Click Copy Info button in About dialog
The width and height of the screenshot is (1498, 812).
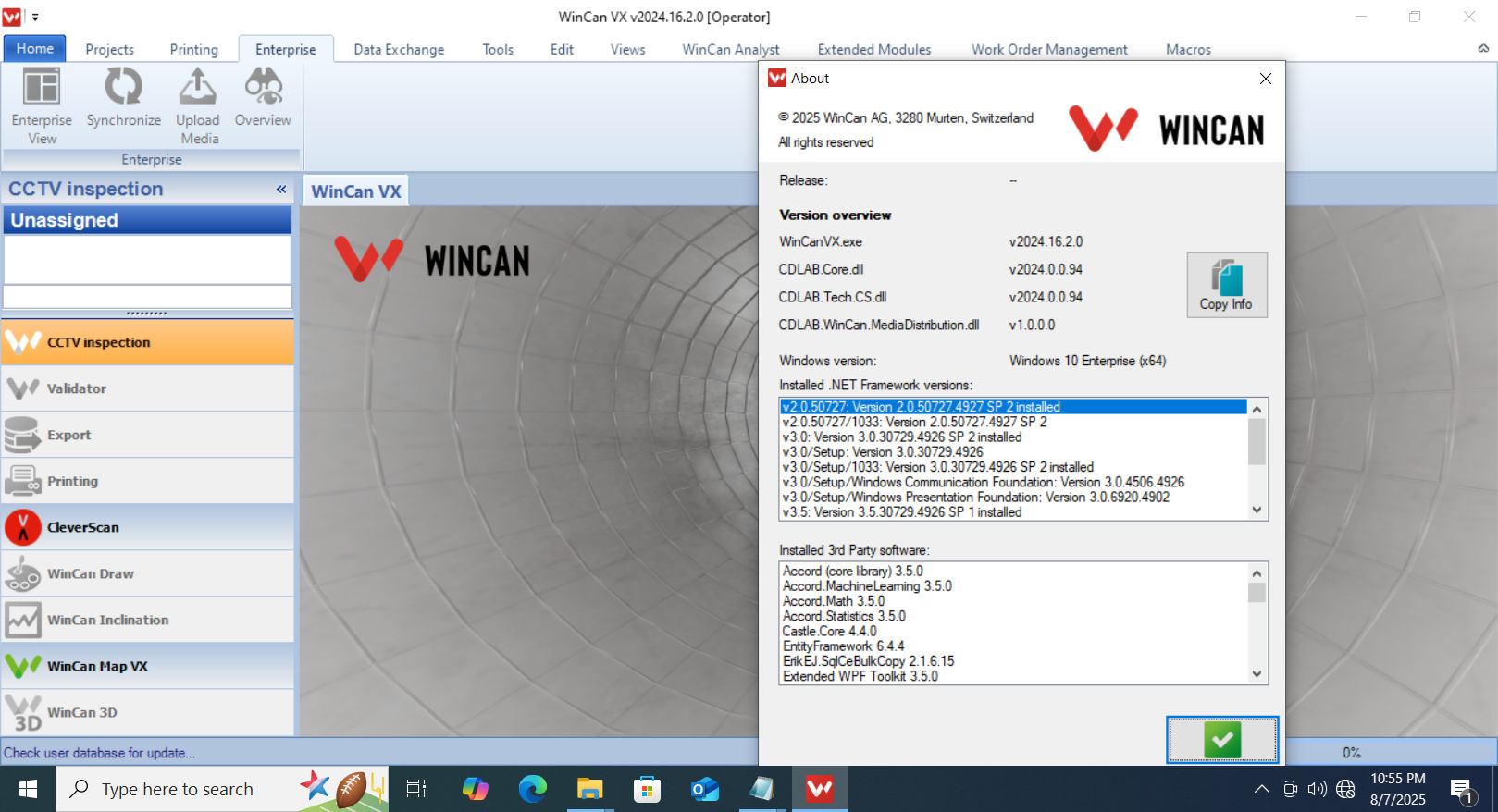click(1227, 285)
